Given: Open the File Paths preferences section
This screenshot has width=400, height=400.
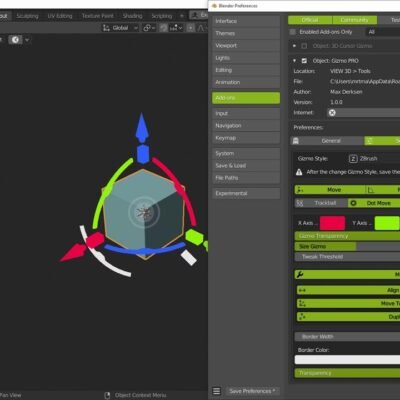Looking at the screenshot, I should [246, 178].
